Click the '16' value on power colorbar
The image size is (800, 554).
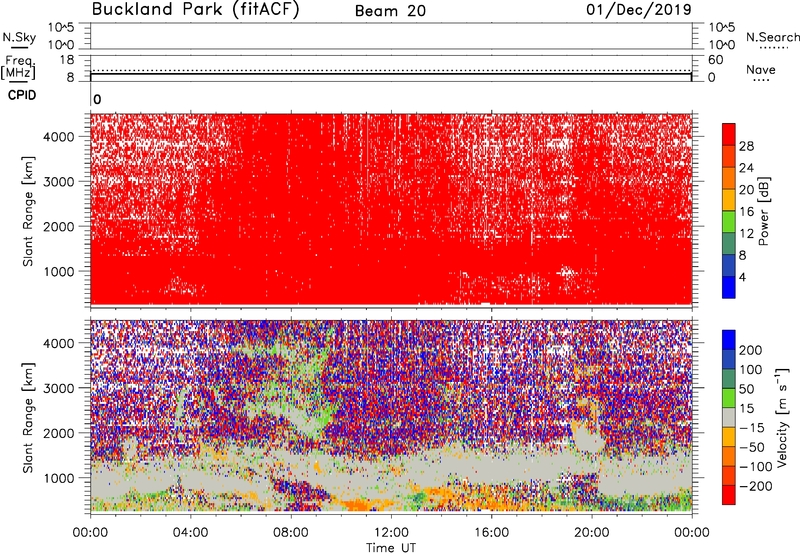[x=746, y=212]
